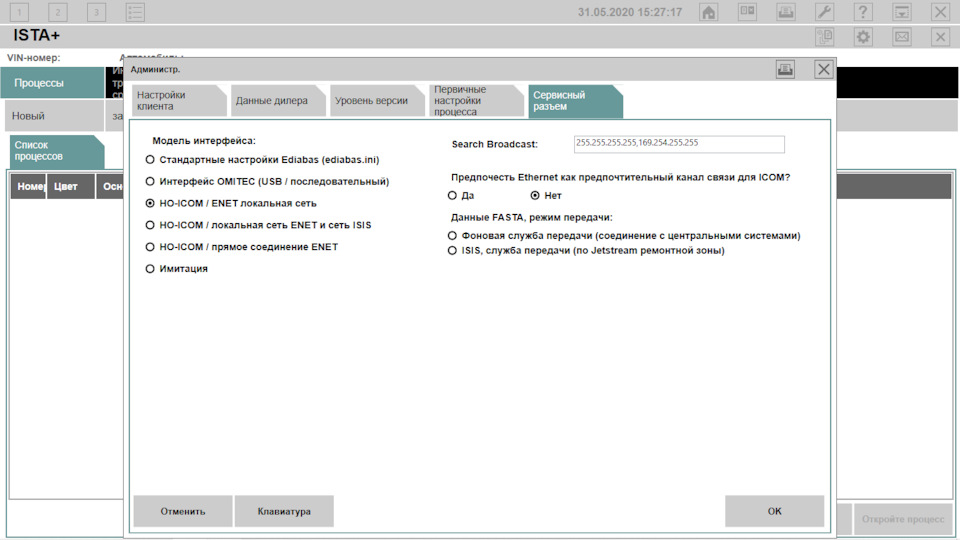The height and width of the screenshot is (540, 960).
Task: Click the Отменить button
Action: pyautogui.click(x=183, y=511)
